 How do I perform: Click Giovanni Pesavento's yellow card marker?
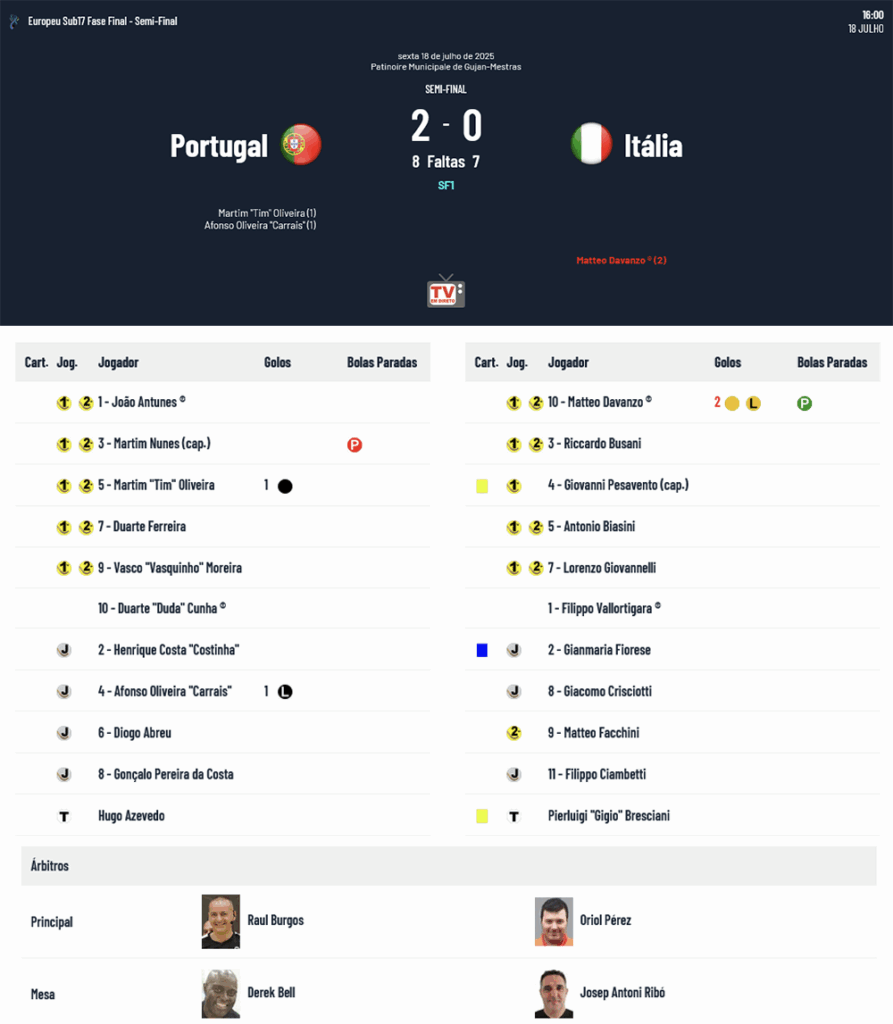[482, 486]
